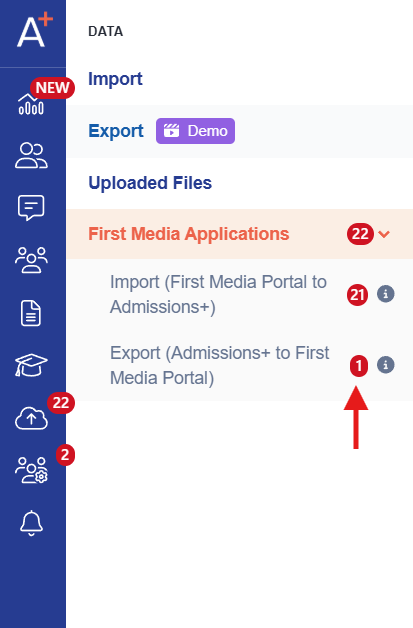This screenshot has width=413, height=628.
Task: Open the notifications bell icon
Action: (31, 523)
